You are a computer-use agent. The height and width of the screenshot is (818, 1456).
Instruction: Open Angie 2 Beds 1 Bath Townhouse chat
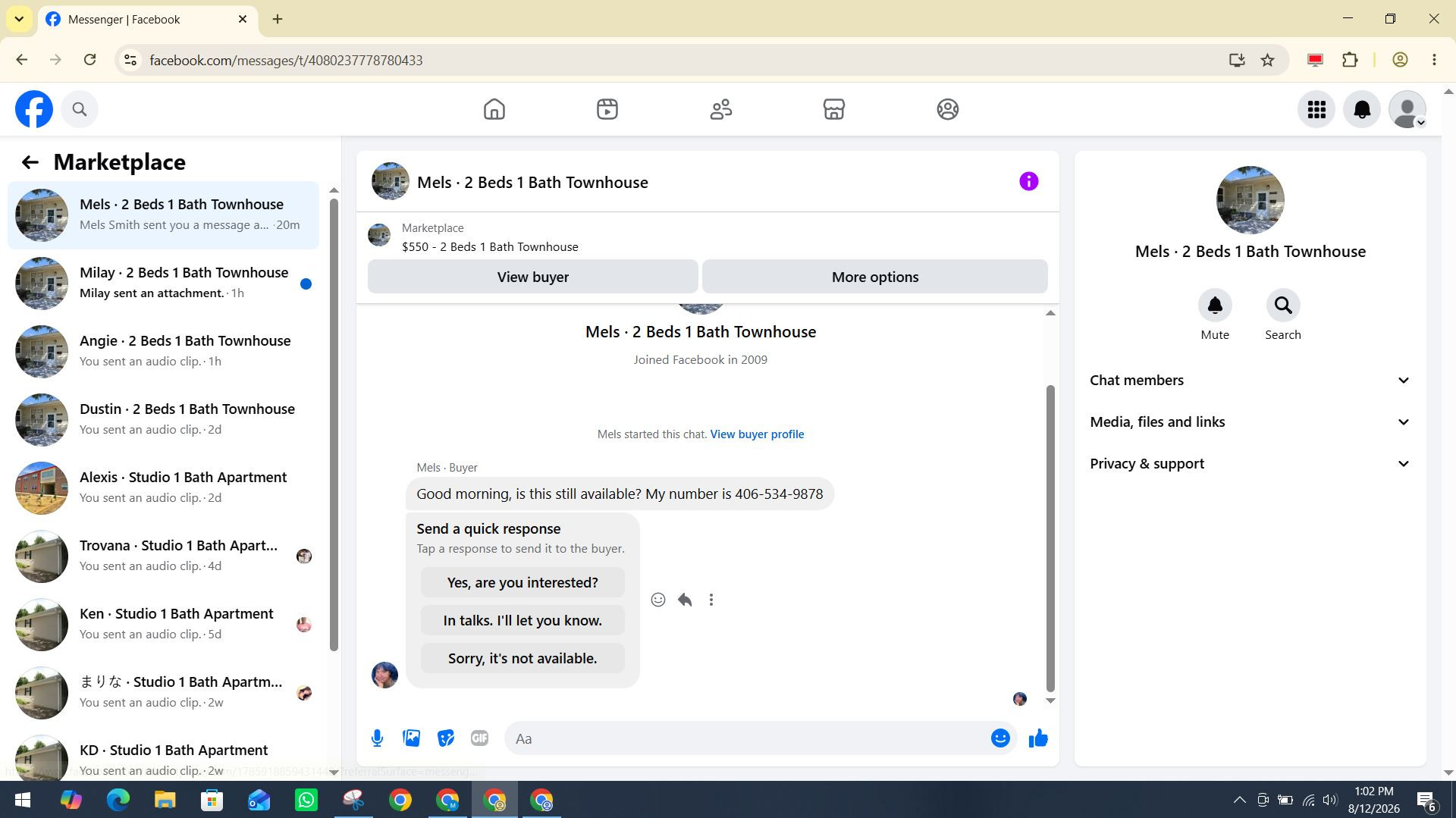coord(163,352)
